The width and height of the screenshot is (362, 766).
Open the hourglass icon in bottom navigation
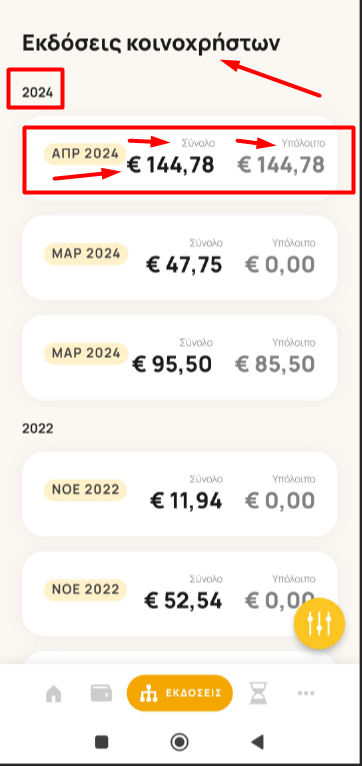258,693
